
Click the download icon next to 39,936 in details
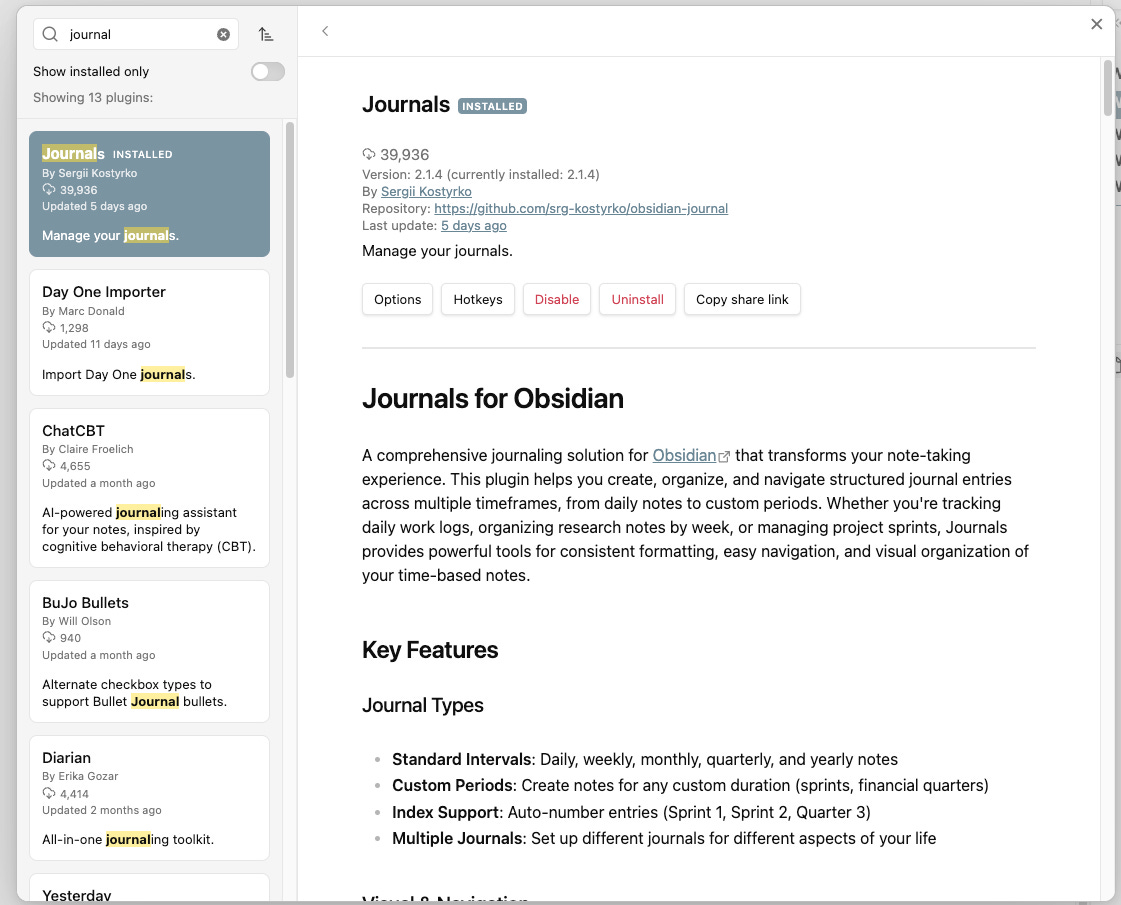click(x=369, y=154)
